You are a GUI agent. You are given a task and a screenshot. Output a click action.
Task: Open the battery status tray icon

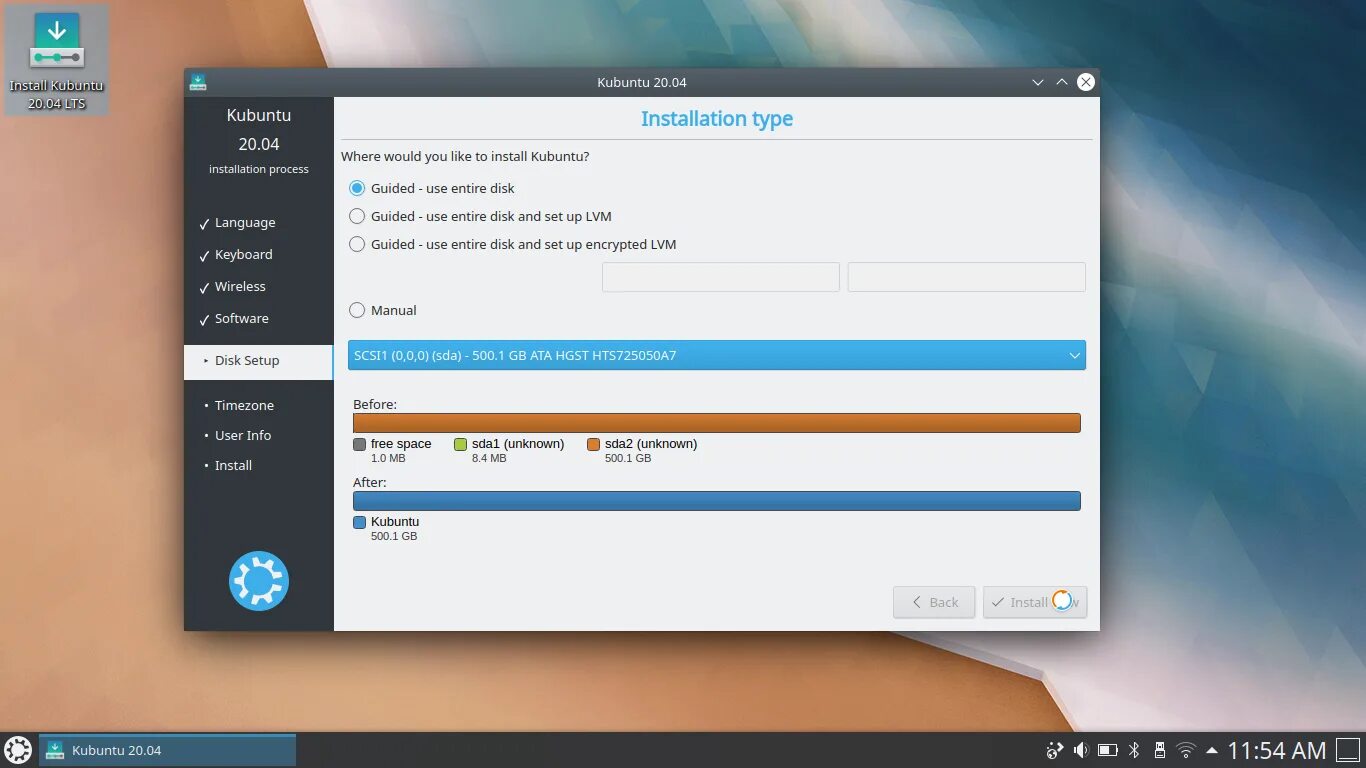click(x=1107, y=750)
